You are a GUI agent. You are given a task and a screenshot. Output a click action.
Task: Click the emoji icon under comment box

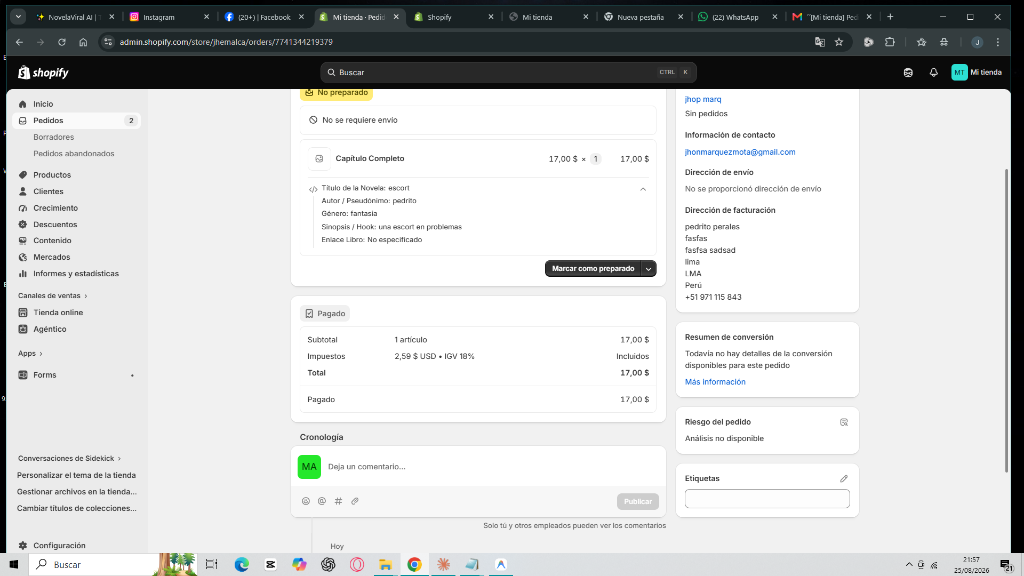coord(306,501)
